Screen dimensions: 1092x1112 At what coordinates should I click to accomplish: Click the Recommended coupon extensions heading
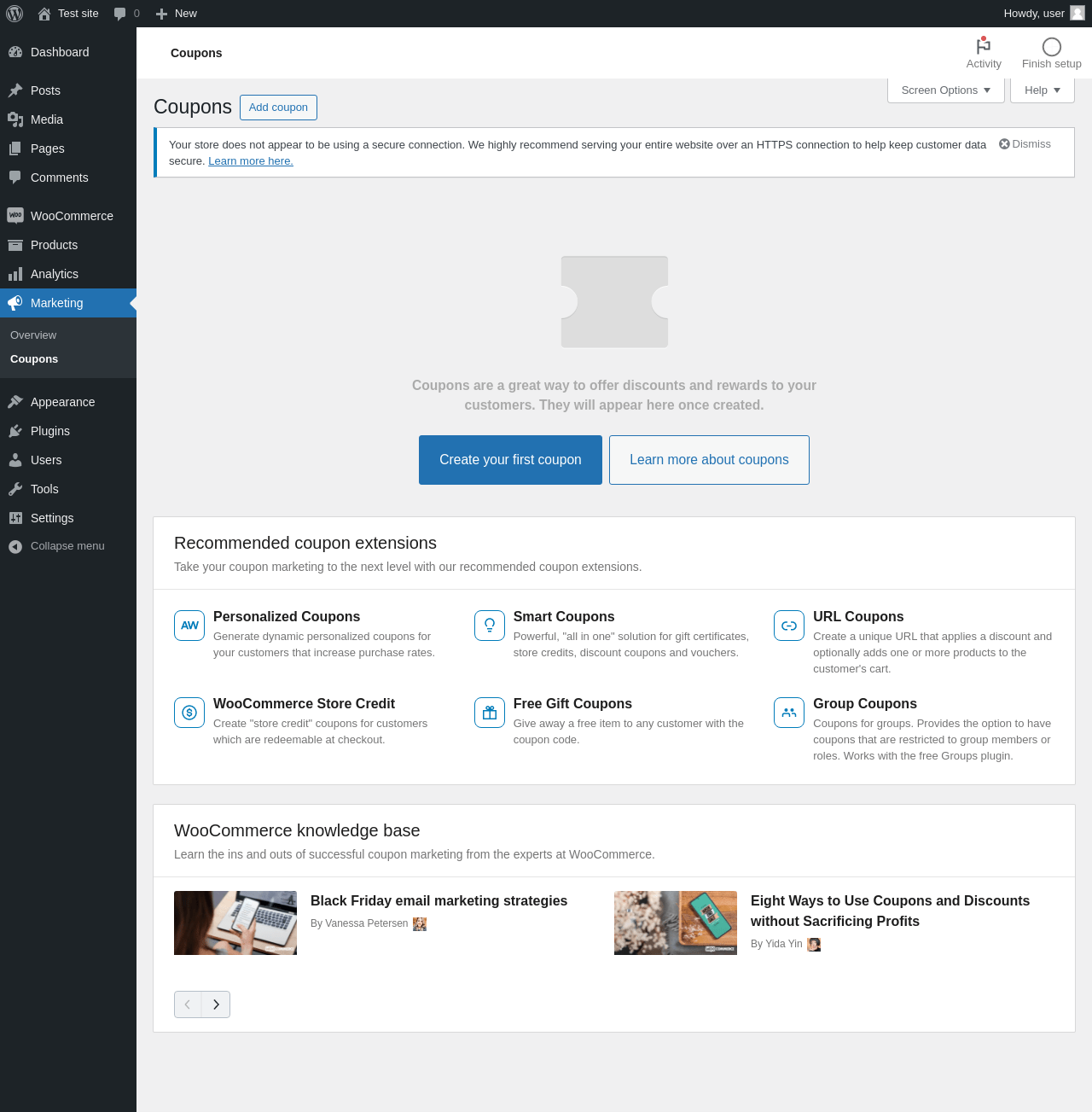pos(305,544)
